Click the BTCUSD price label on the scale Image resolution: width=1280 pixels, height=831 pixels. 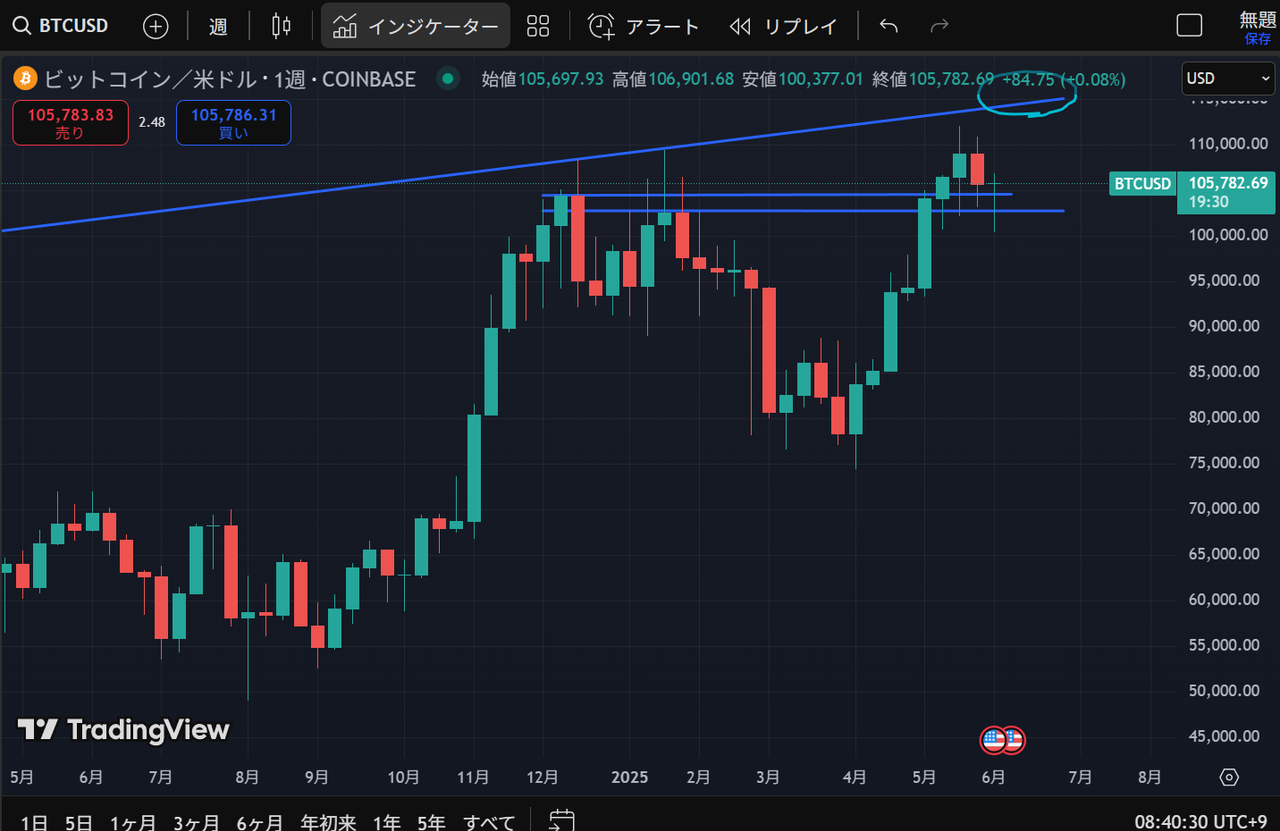1142,184
